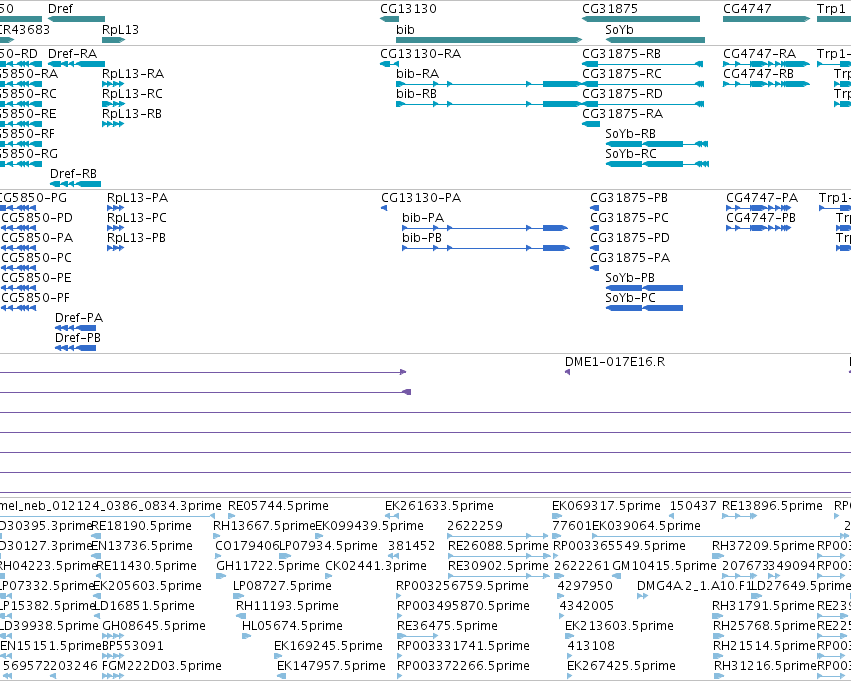Click protein bib-PA
The image size is (851, 681).
click(x=485, y=228)
